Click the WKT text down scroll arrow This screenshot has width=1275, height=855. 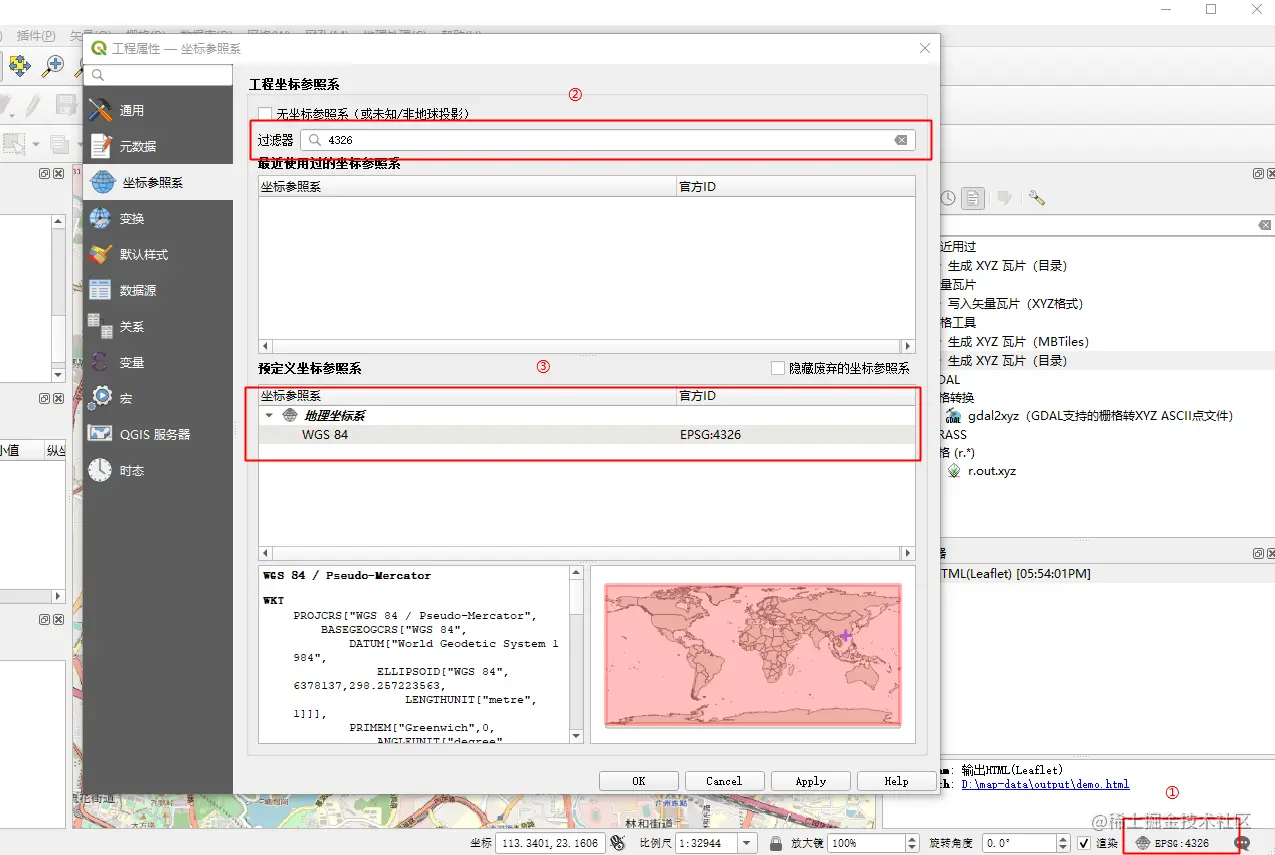pyautogui.click(x=576, y=736)
